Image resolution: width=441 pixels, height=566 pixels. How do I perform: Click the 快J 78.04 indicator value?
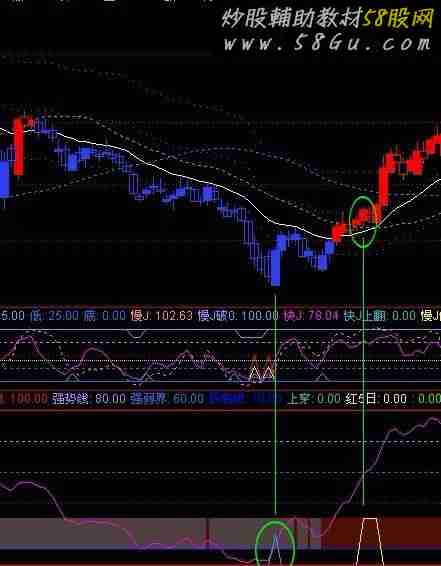tap(310, 316)
